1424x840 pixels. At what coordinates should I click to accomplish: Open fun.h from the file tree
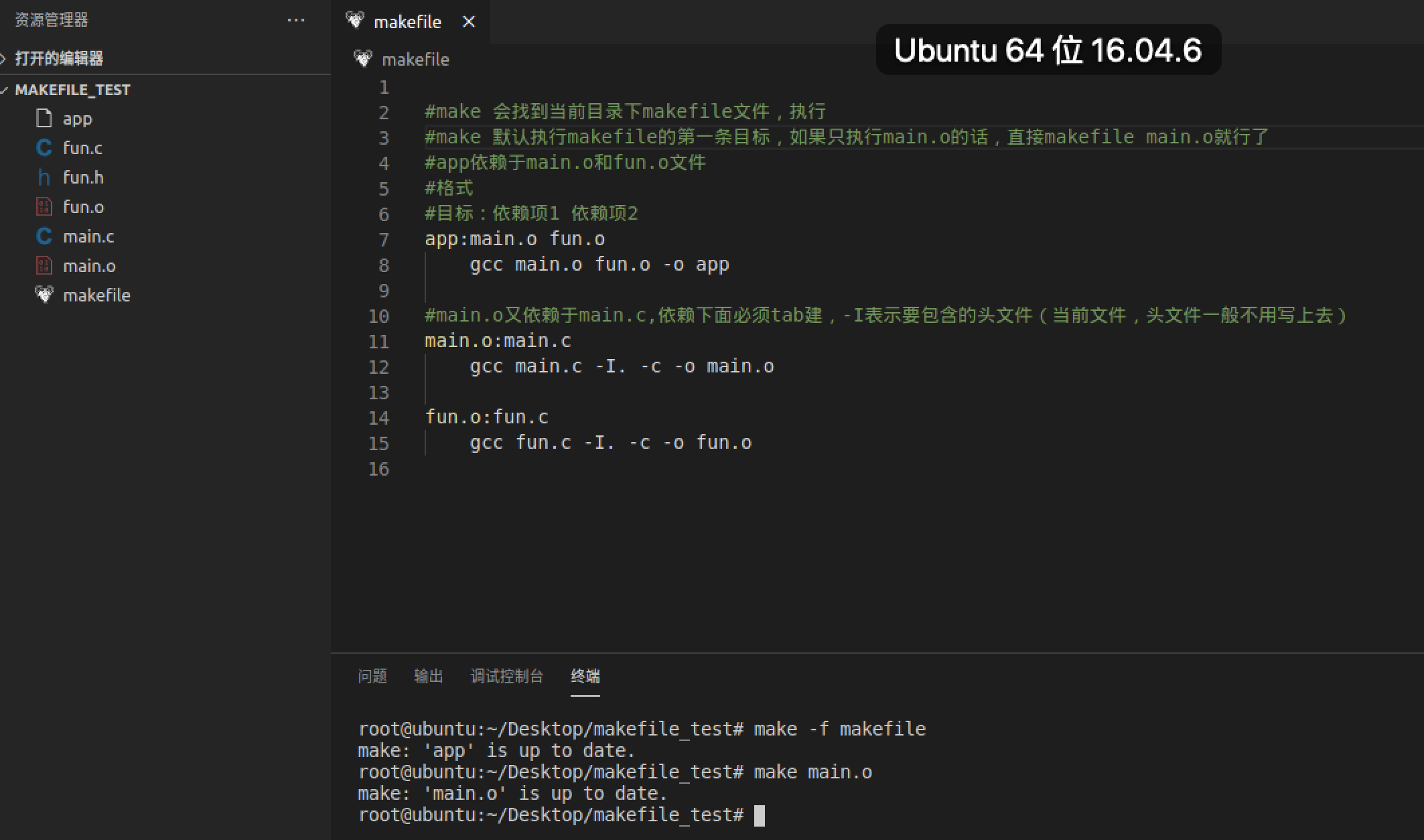83,178
